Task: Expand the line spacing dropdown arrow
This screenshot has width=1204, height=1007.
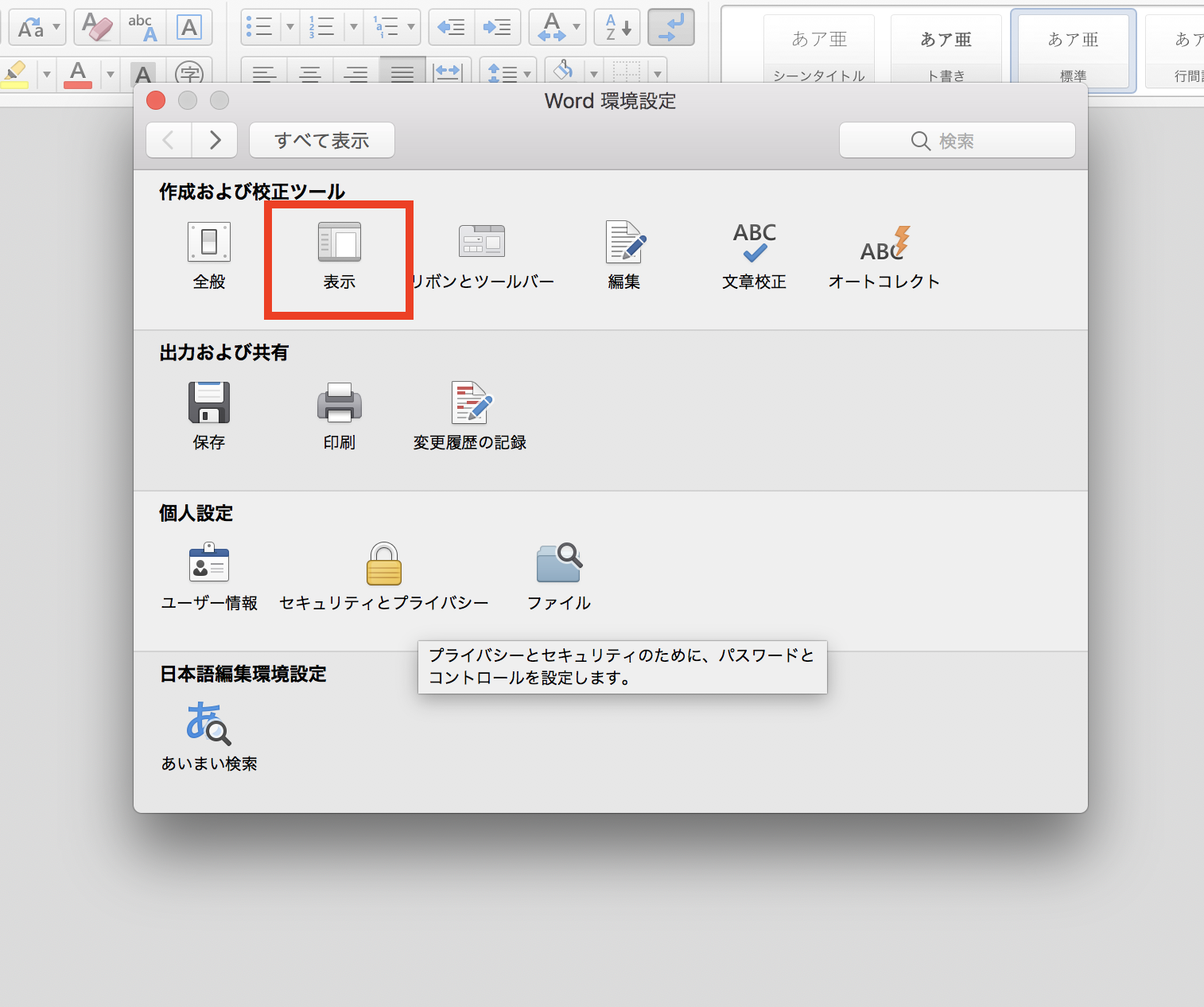Action: point(527,75)
